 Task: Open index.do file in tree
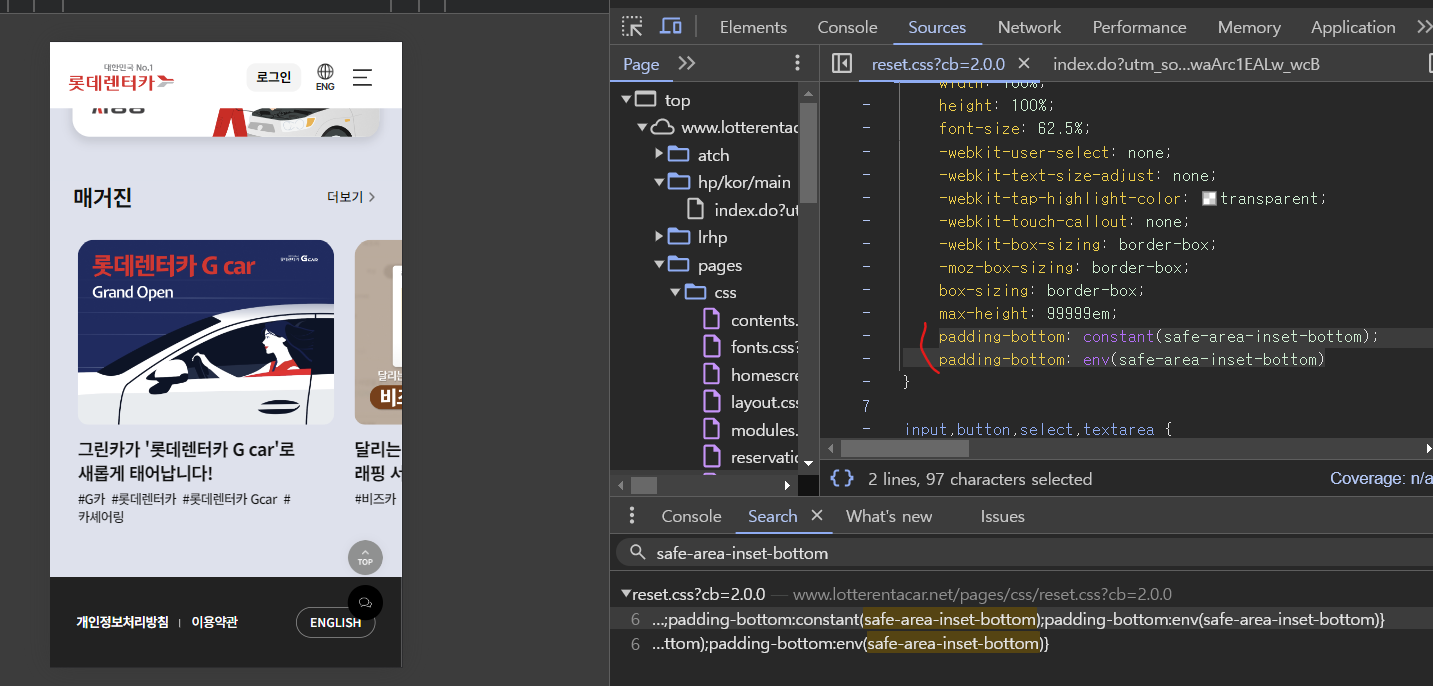(x=744, y=210)
